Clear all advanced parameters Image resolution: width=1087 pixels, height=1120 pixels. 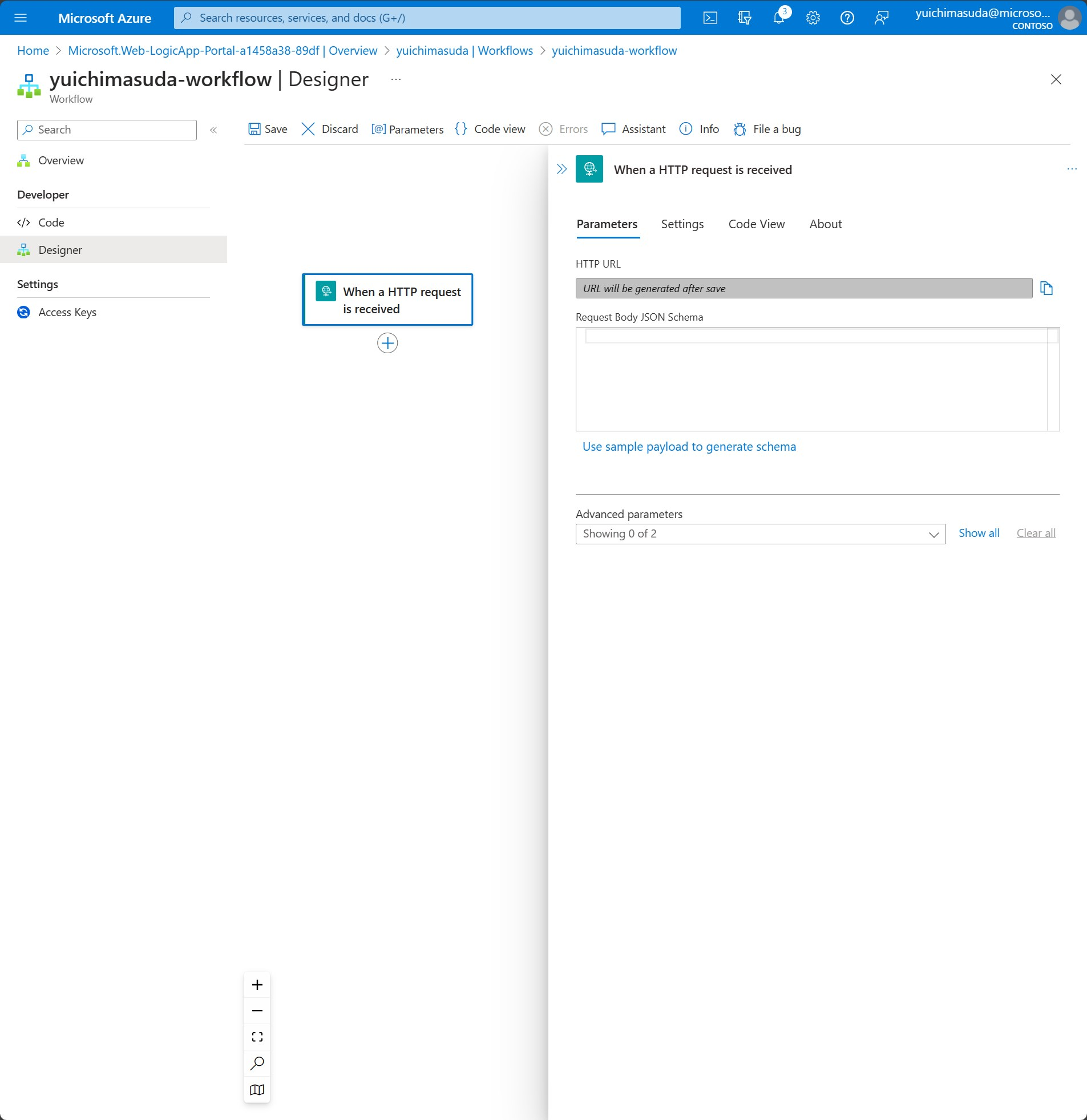click(1036, 532)
